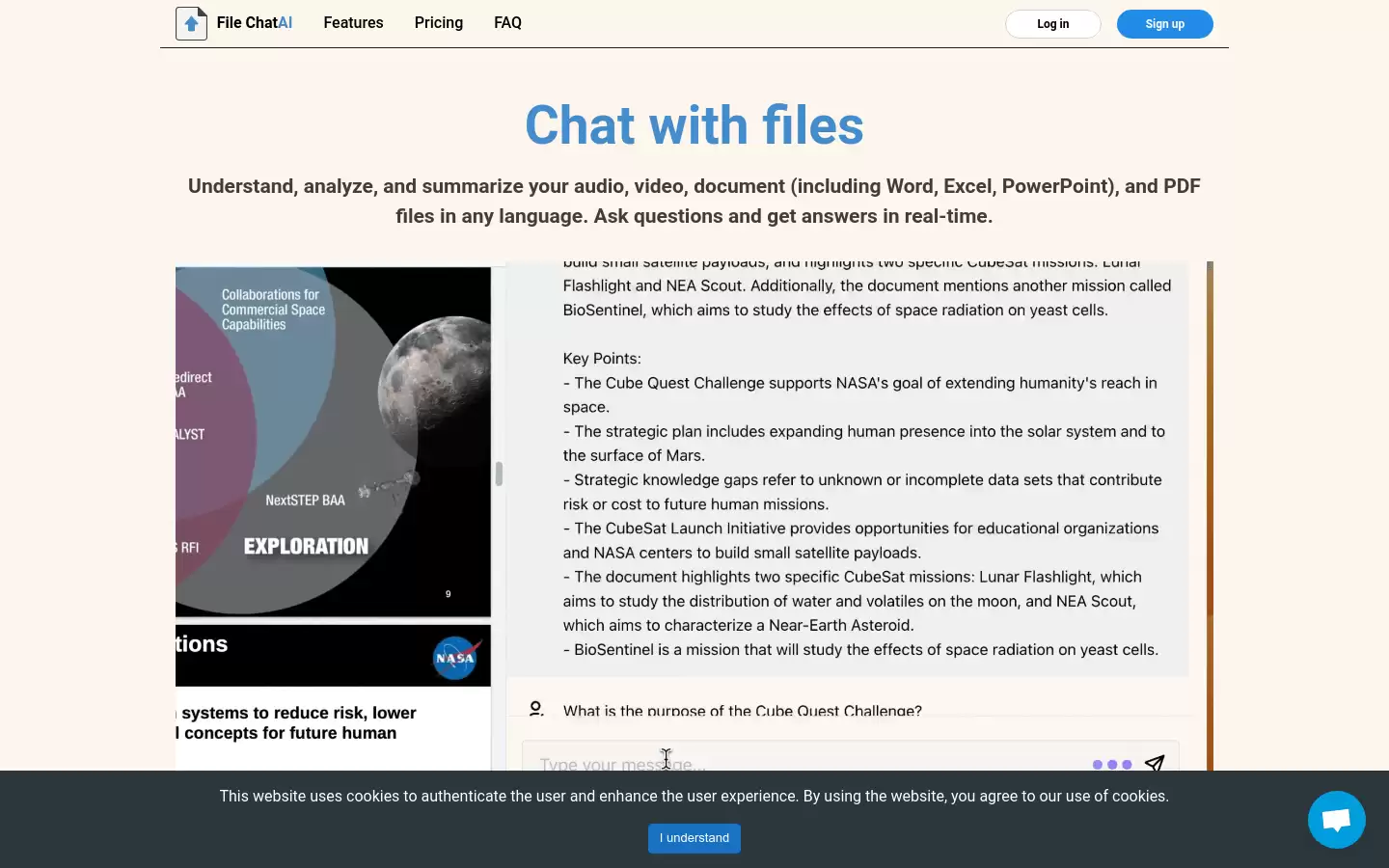Viewport: 1389px width, 868px height.
Task: Click the three purple loading dots
Action: tap(1112, 765)
